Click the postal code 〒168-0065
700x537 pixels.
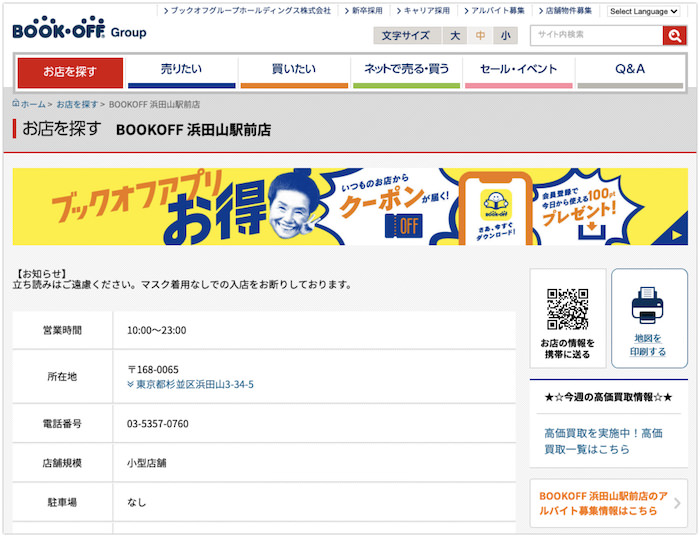coord(153,370)
